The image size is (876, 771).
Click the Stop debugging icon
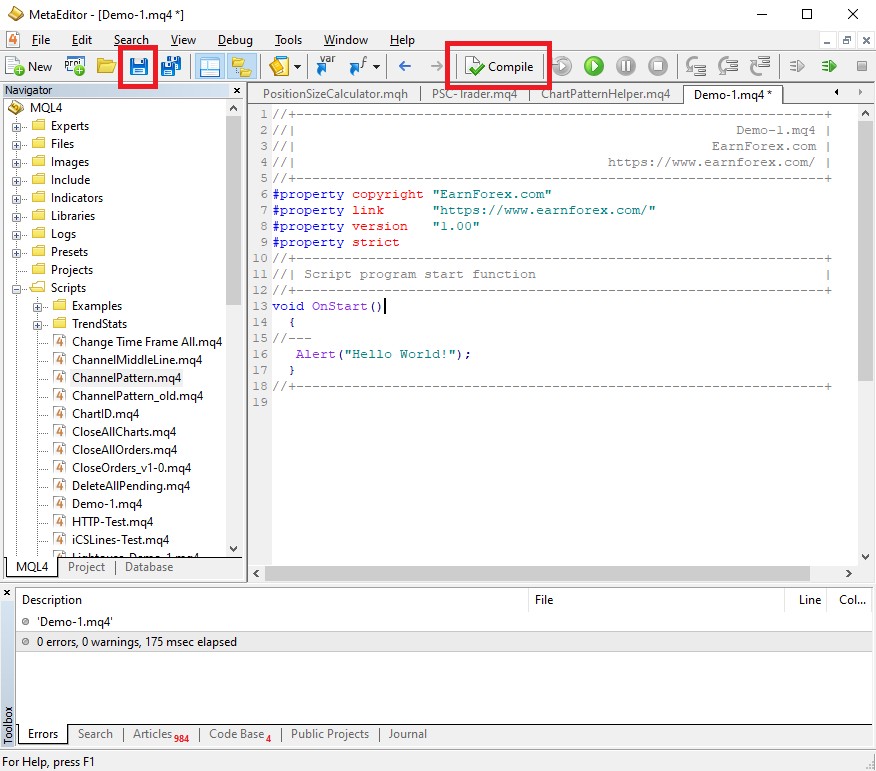658,67
